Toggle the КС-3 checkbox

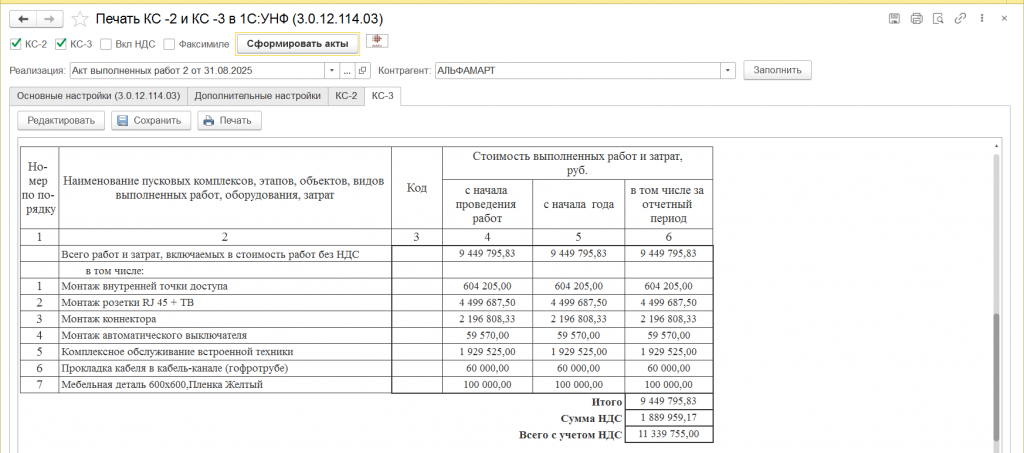click(61, 44)
